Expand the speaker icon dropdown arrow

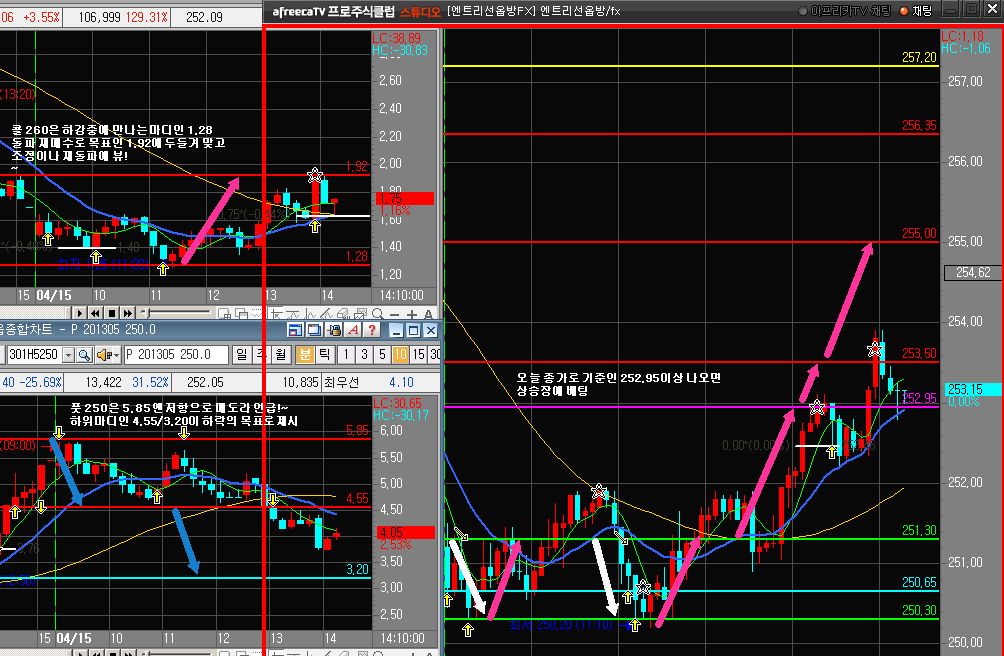(117, 355)
